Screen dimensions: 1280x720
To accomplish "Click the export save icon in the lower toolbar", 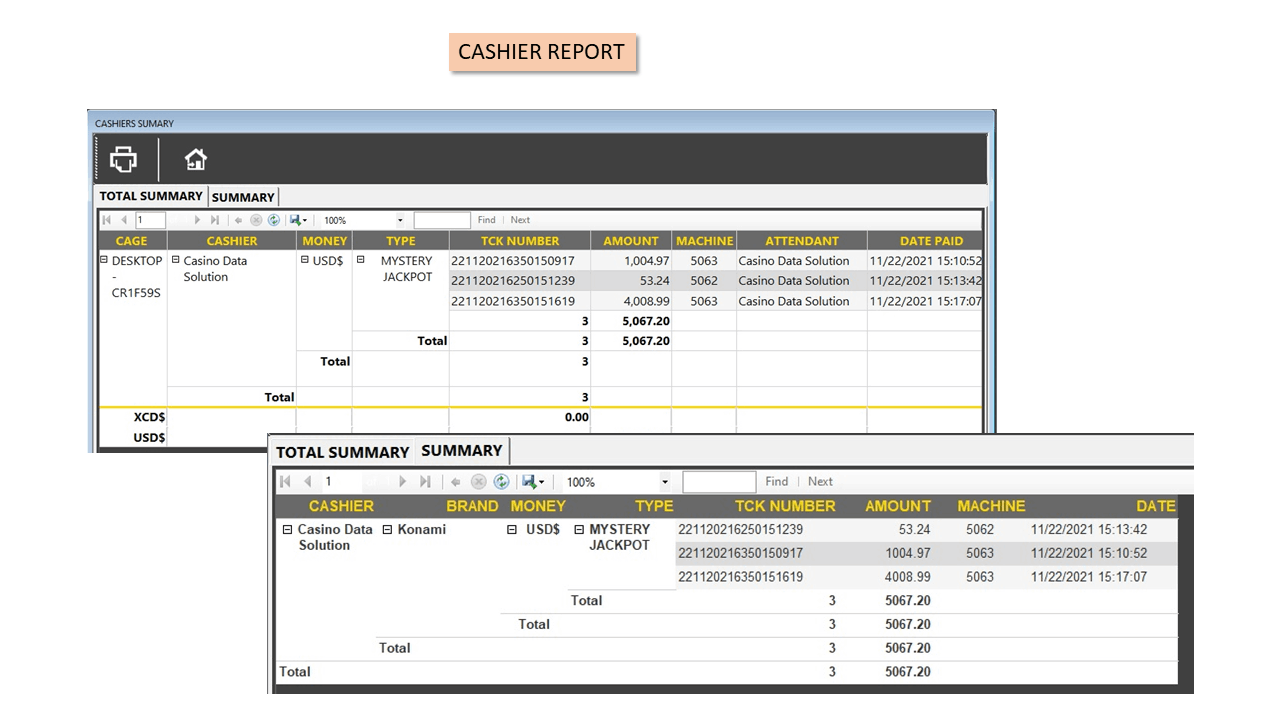I will [533, 481].
